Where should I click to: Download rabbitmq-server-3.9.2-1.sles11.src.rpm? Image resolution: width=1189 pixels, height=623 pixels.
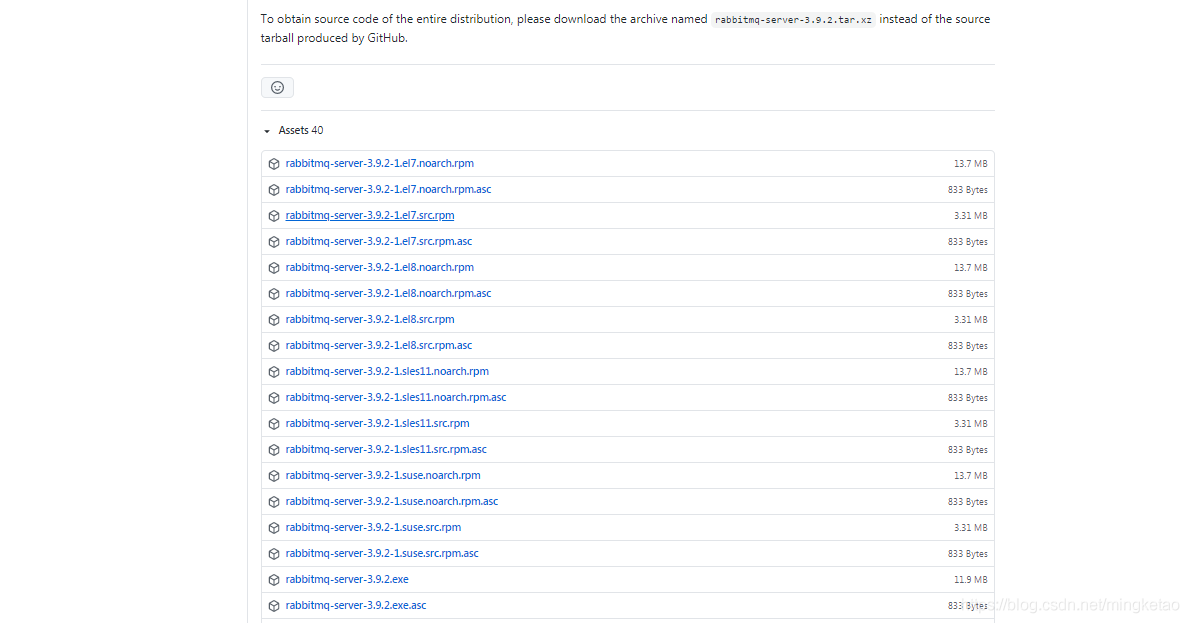(x=377, y=423)
